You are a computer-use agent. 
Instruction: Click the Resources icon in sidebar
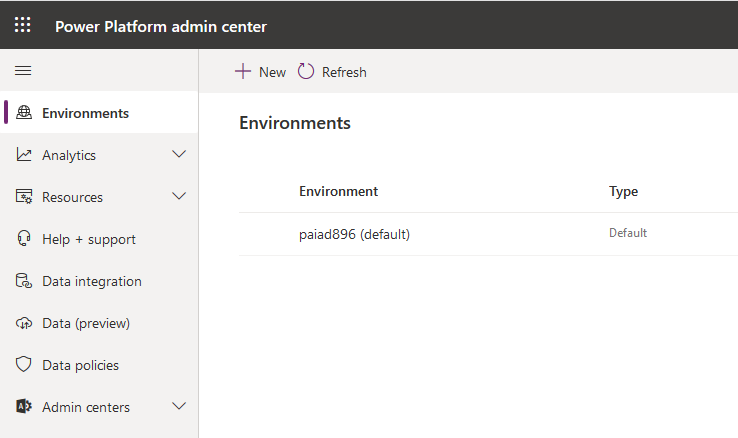[x=25, y=197]
